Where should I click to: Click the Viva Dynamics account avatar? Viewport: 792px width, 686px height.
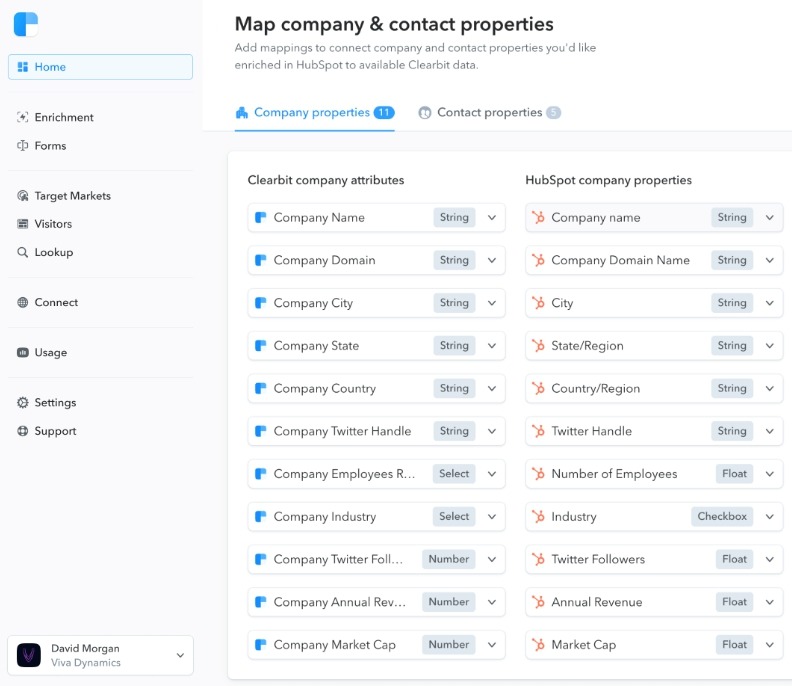[x=29, y=655]
